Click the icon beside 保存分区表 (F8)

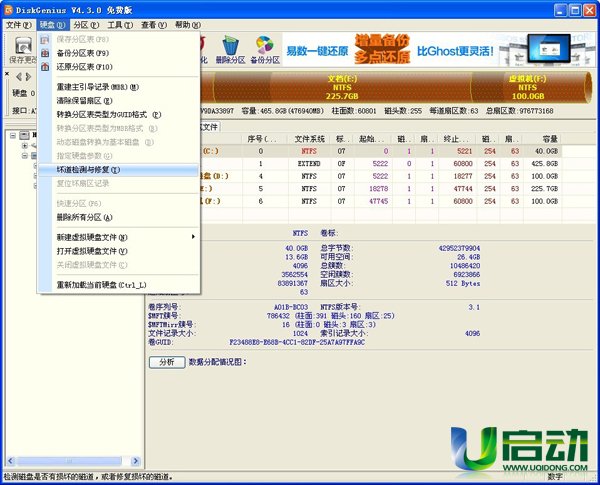pyautogui.click(x=45, y=39)
